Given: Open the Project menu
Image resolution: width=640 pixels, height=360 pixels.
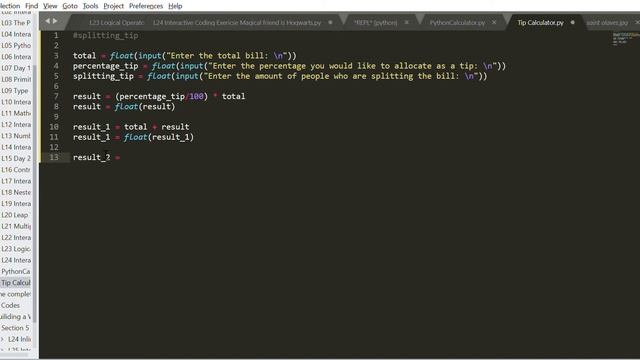Looking at the screenshot, I should [113, 6].
